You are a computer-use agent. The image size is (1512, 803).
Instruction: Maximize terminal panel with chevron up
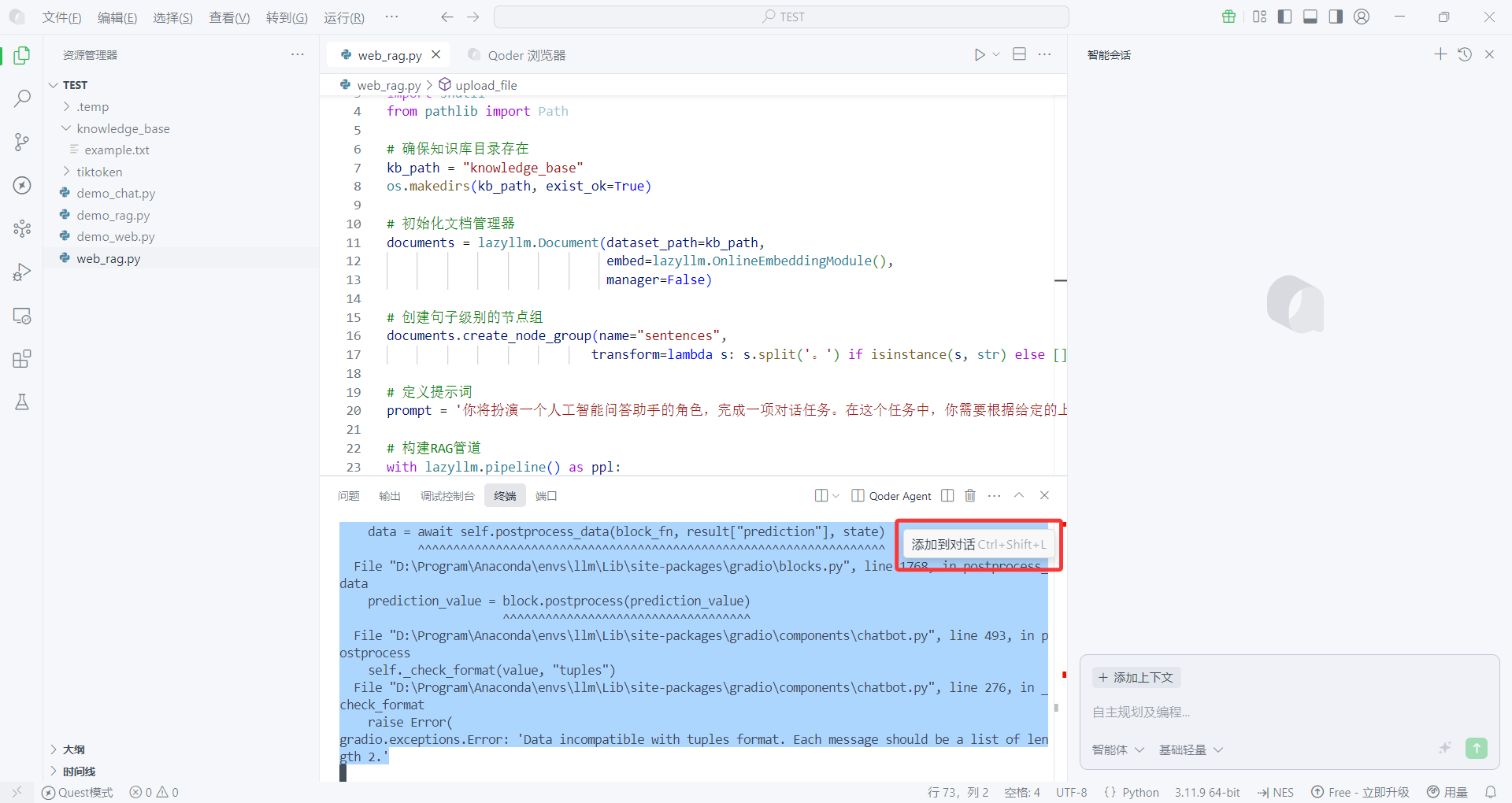(x=1019, y=495)
